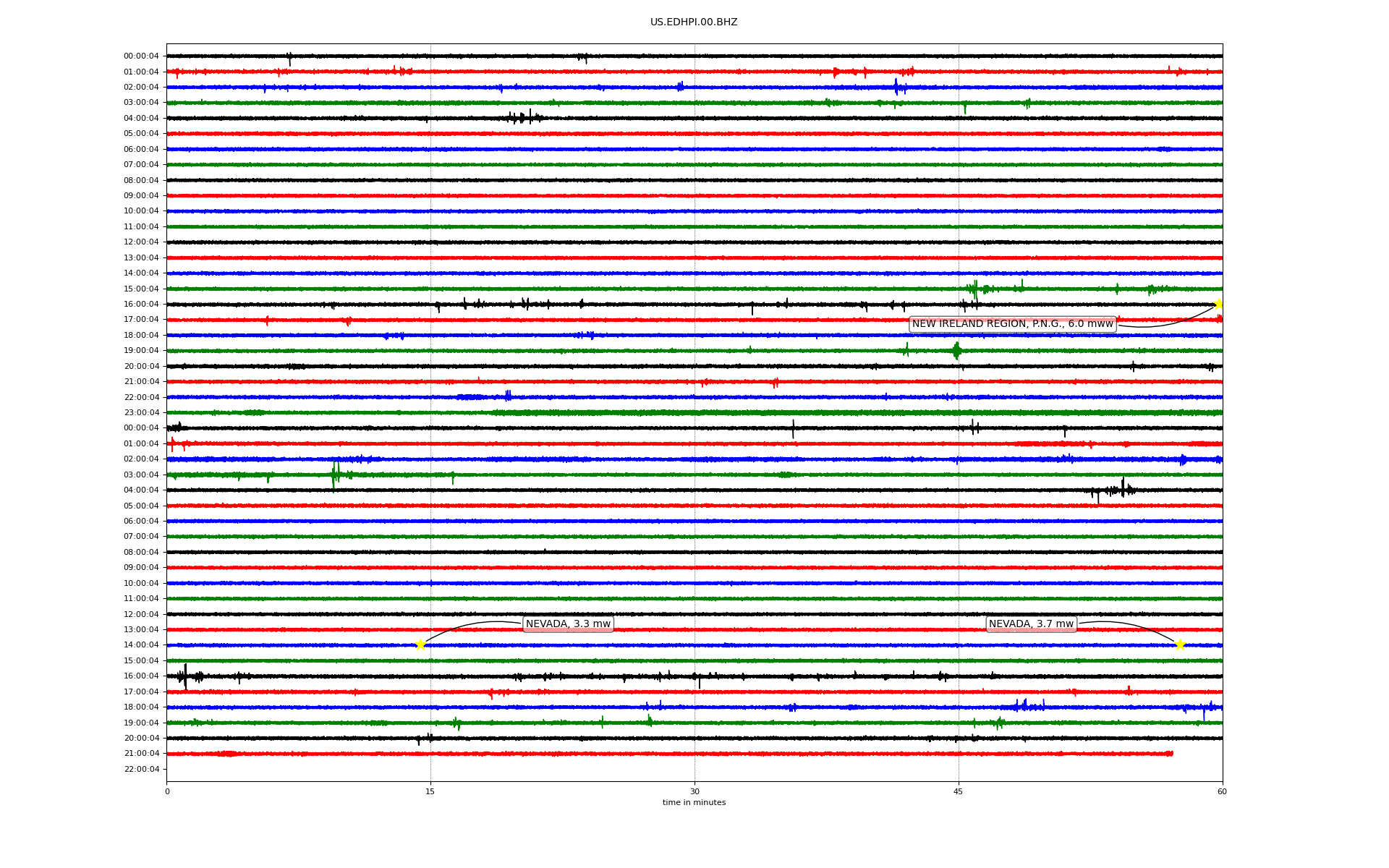Click the tall black spike starting the lower 16:00:04 trace

(185, 676)
